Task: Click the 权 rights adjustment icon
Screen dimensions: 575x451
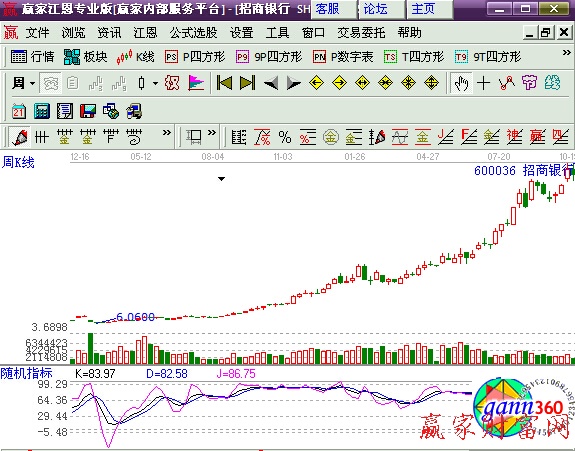Action: tap(172, 83)
